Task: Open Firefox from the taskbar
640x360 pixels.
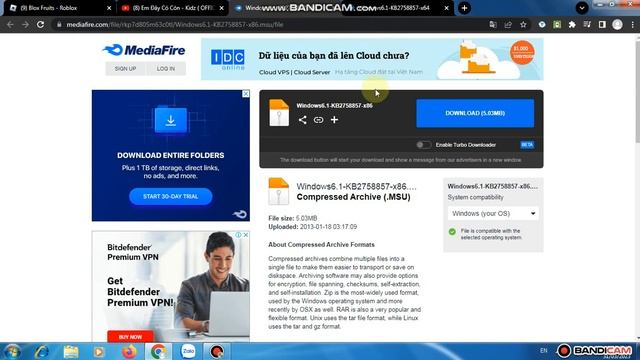Action: [129, 351]
